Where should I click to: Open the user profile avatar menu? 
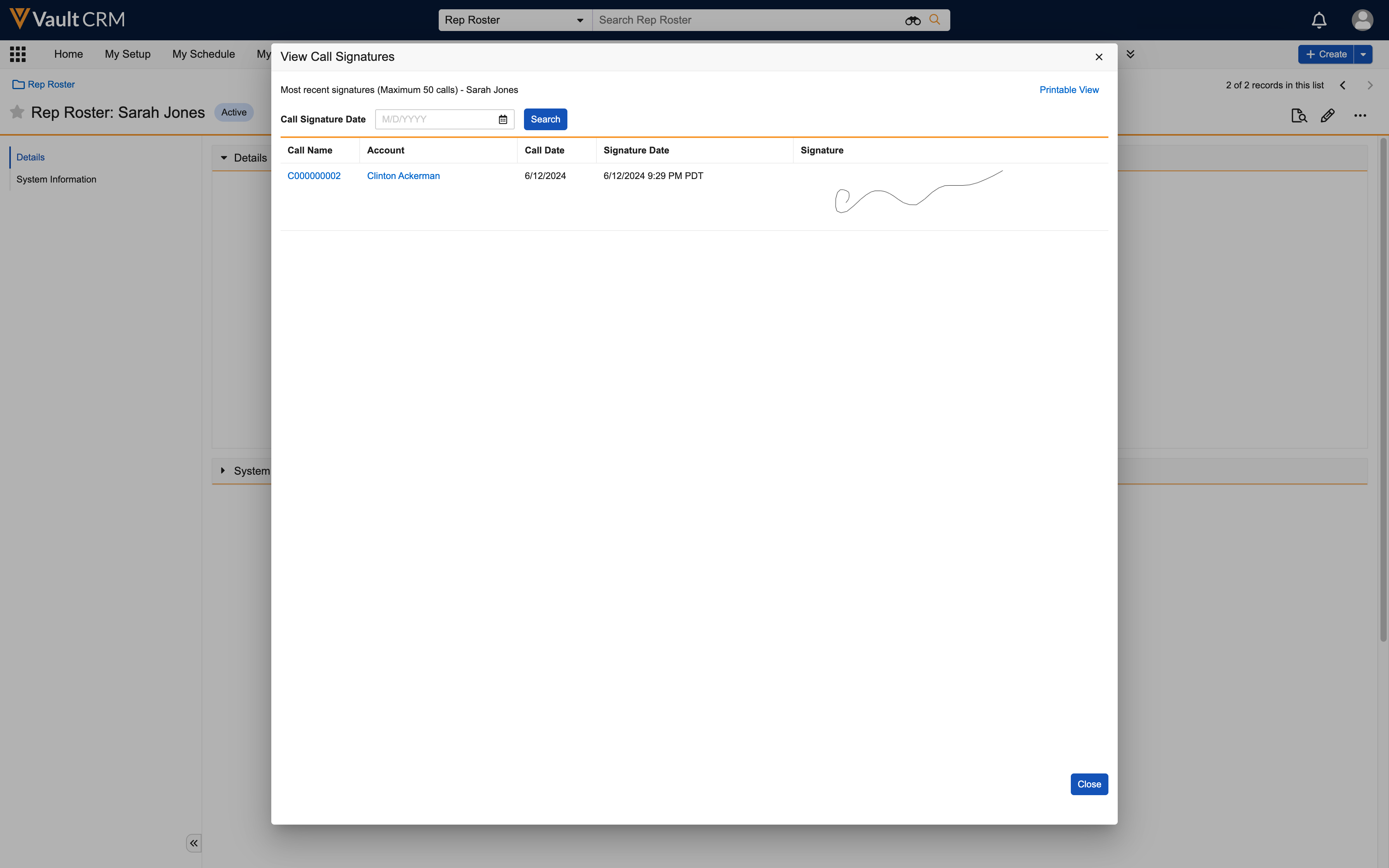click(x=1362, y=20)
